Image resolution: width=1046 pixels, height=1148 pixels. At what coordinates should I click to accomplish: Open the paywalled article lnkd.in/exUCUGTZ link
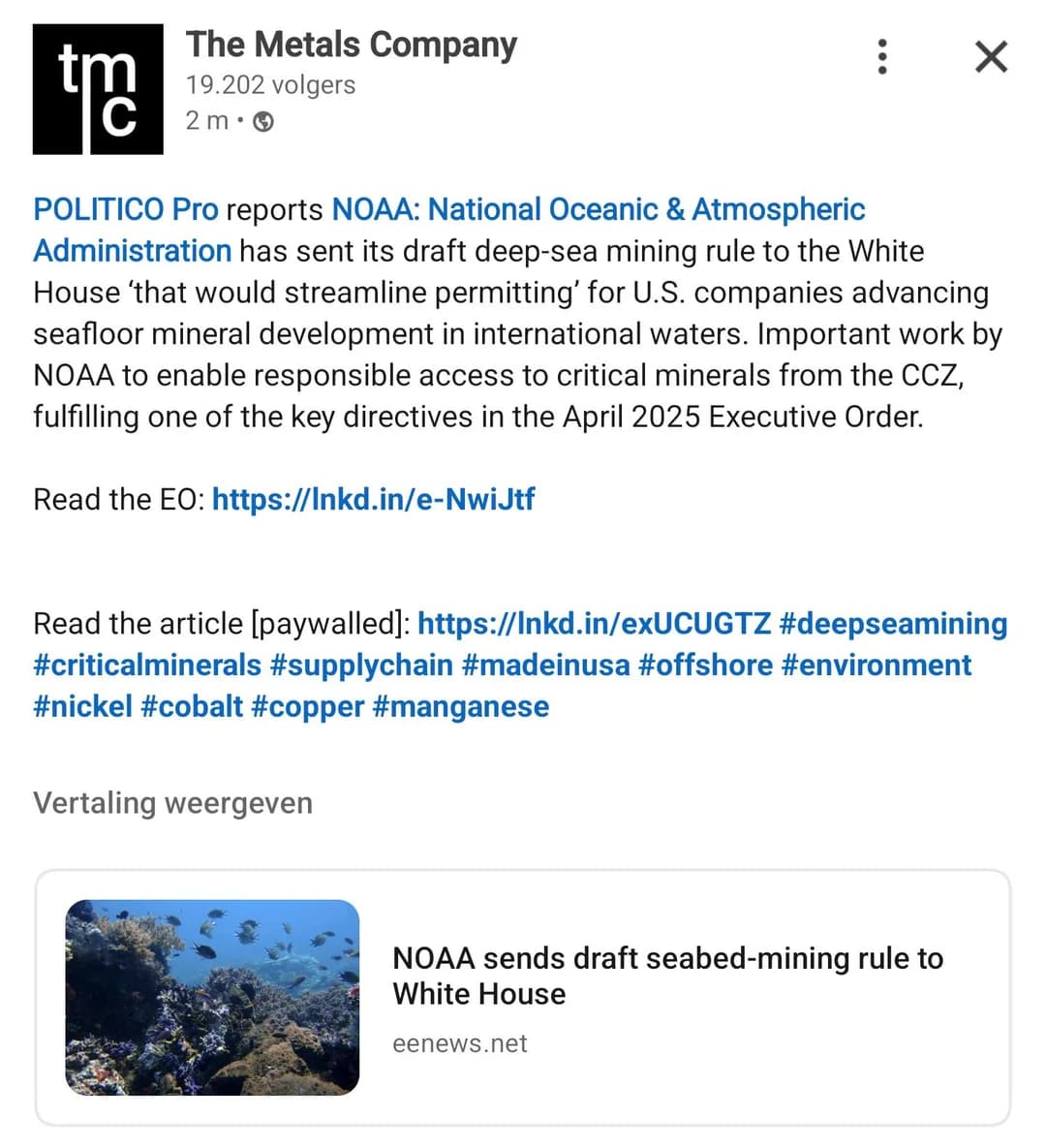[x=594, y=623]
